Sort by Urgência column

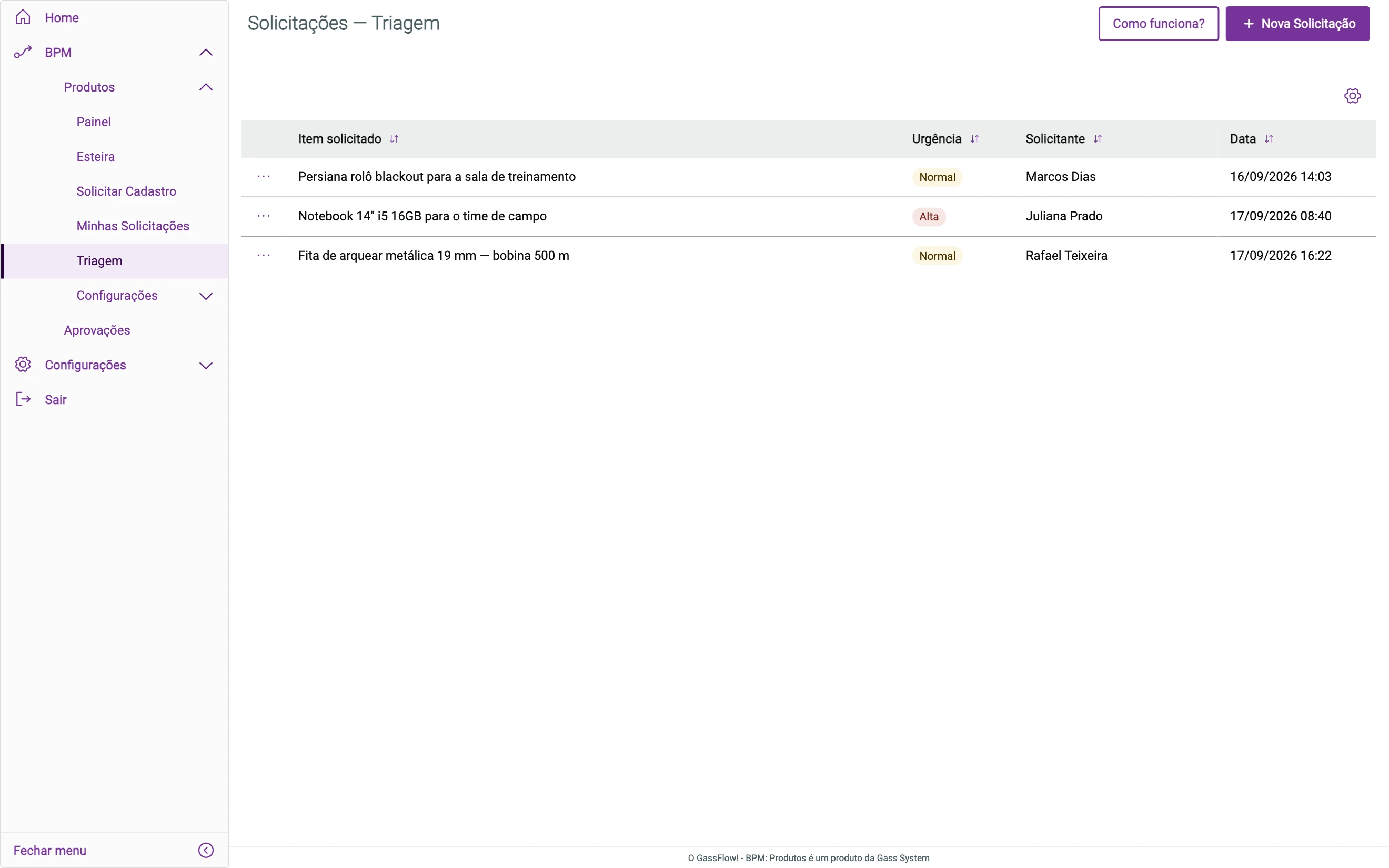[974, 139]
